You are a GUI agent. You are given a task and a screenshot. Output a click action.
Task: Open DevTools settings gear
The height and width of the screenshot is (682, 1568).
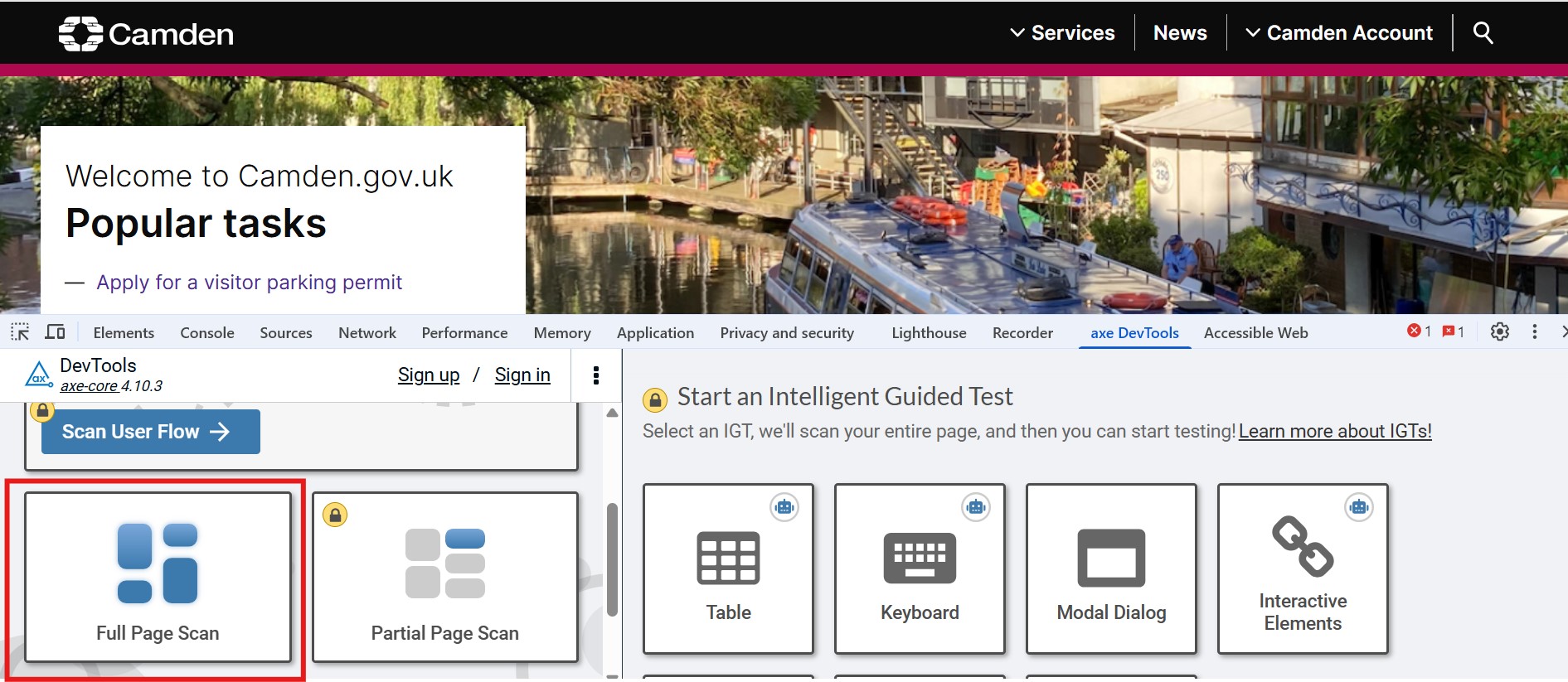[x=1499, y=332]
